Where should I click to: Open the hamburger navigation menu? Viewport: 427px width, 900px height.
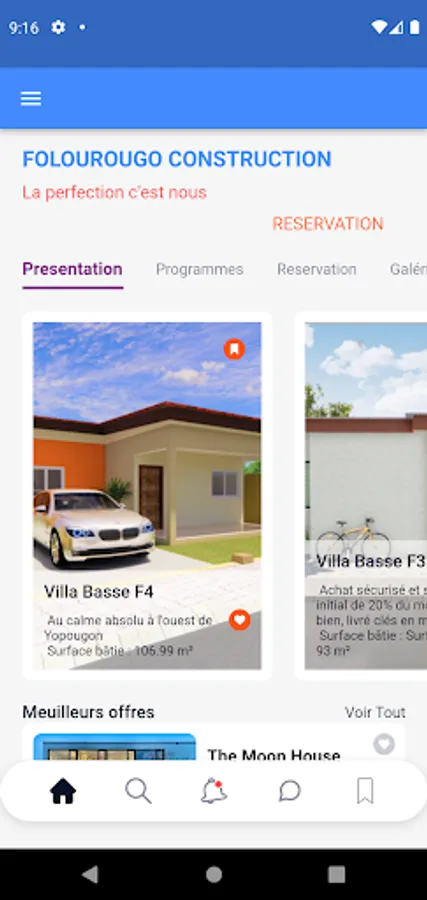[x=31, y=99]
